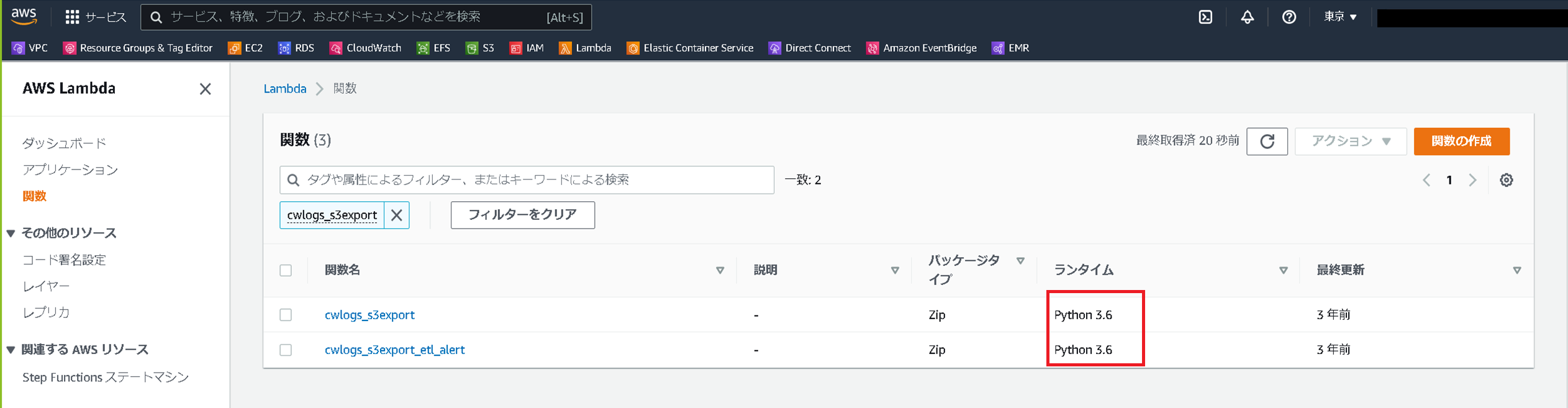Image resolution: width=1568 pixels, height=408 pixels.
Task: Open CloudWatch shortcut in favorites bar
Action: tap(365, 48)
